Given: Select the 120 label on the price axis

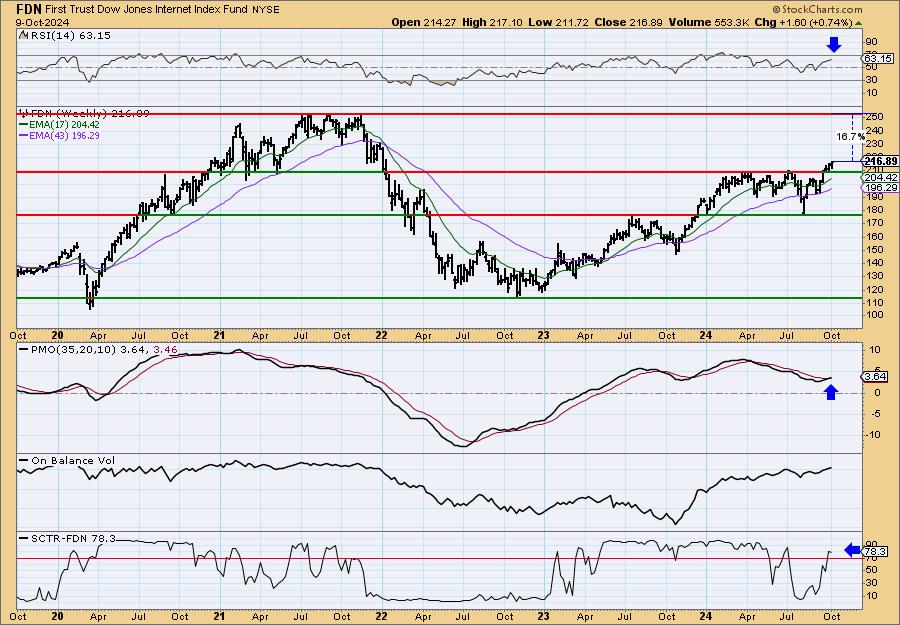Looking at the screenshot, I should (x=875, y=289).
